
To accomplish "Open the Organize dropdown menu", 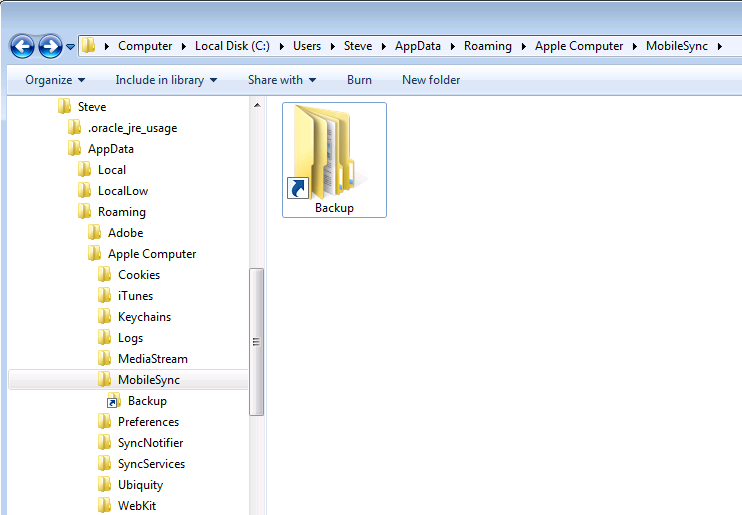I will (x=55, y=80).
